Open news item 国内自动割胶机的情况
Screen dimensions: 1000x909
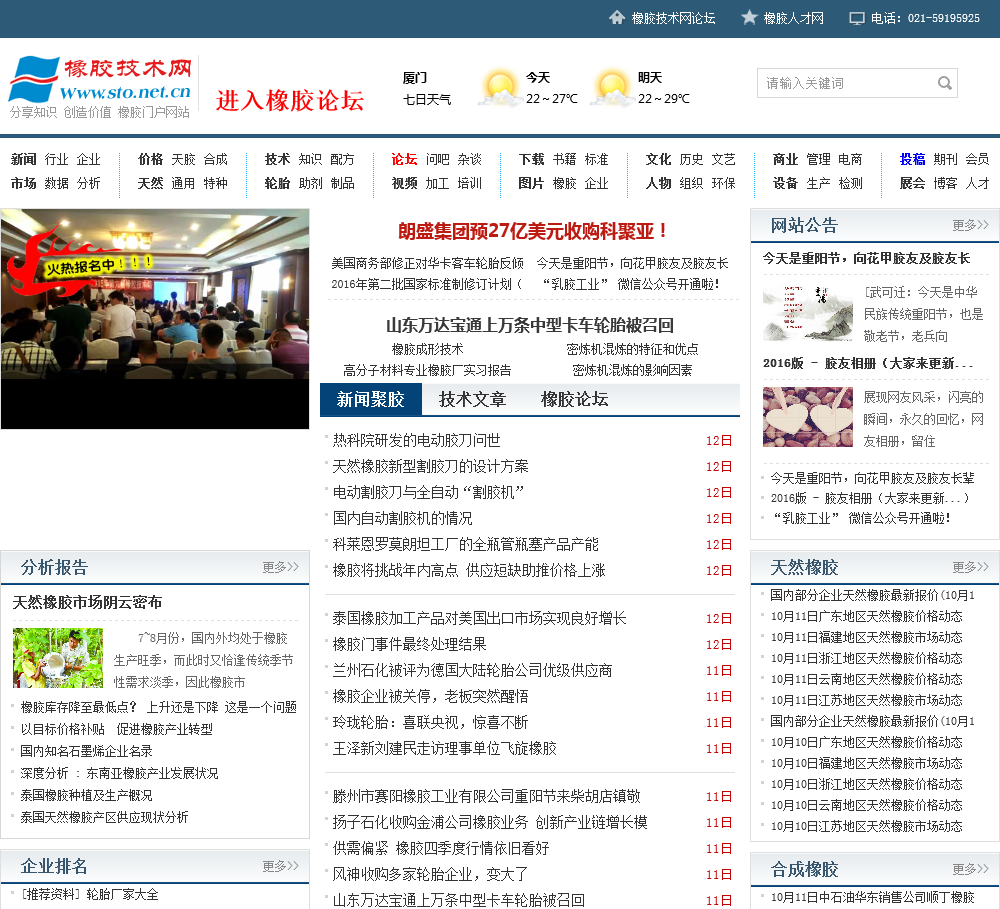click(x=402, y=519)
